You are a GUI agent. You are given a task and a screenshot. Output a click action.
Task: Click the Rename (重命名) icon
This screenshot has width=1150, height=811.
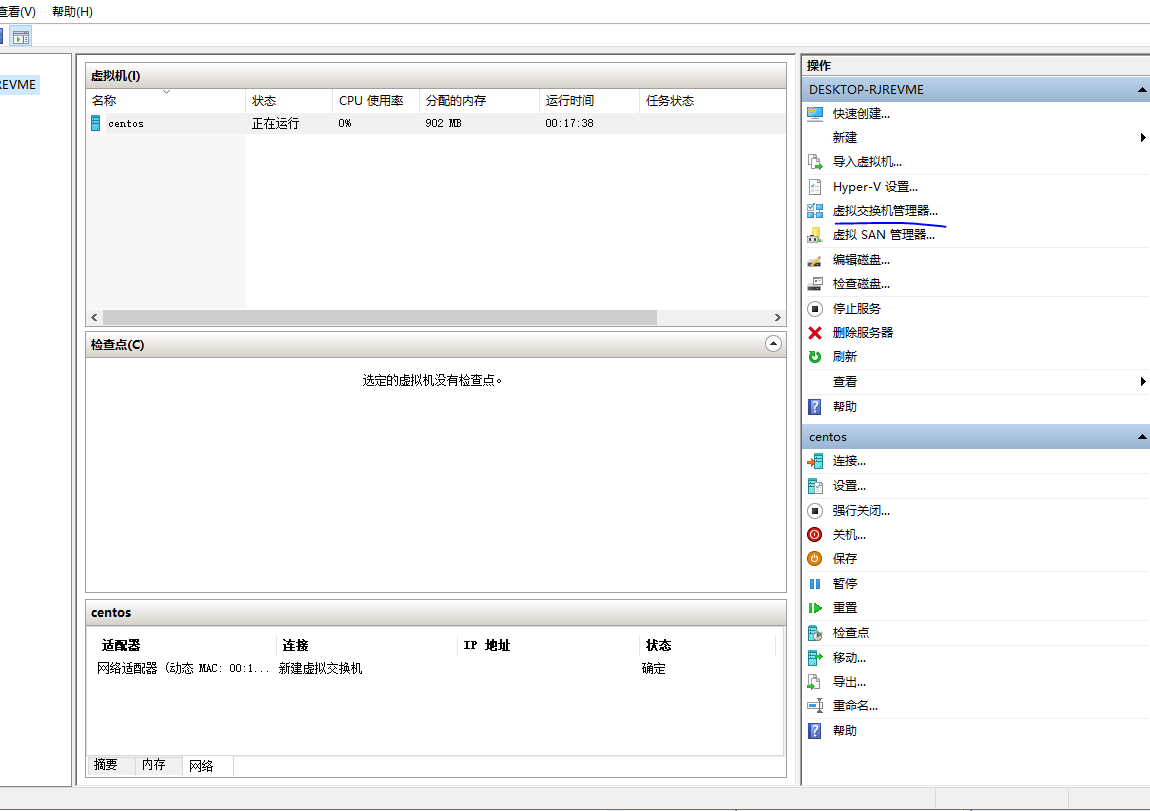coord(815,706)
